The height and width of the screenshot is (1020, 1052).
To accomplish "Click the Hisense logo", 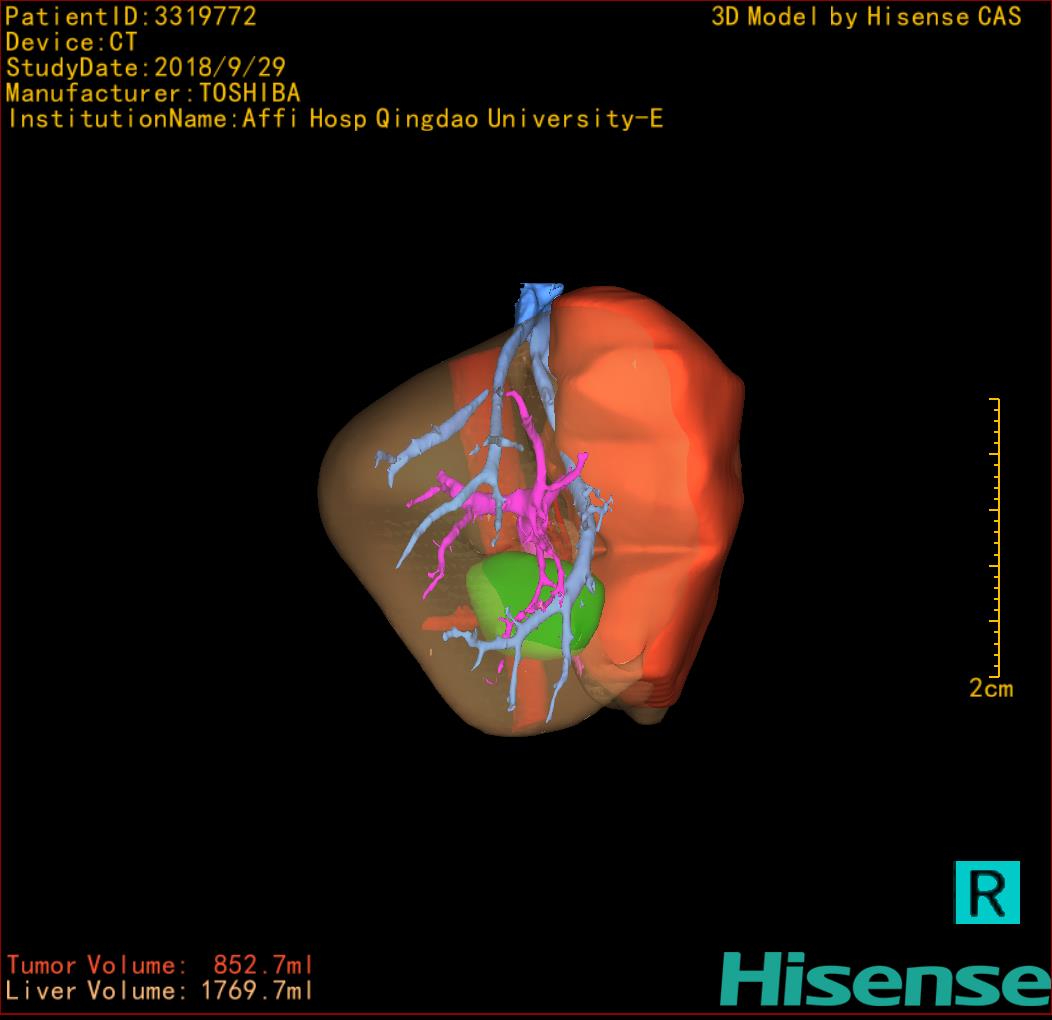I will (x=885, y=979).
